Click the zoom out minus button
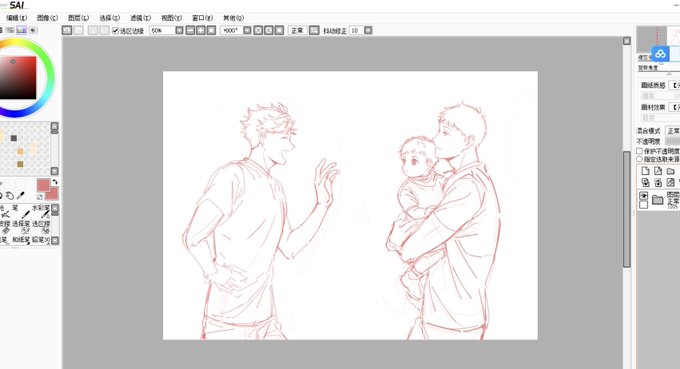Screen dimensions: 680x369 190,30
